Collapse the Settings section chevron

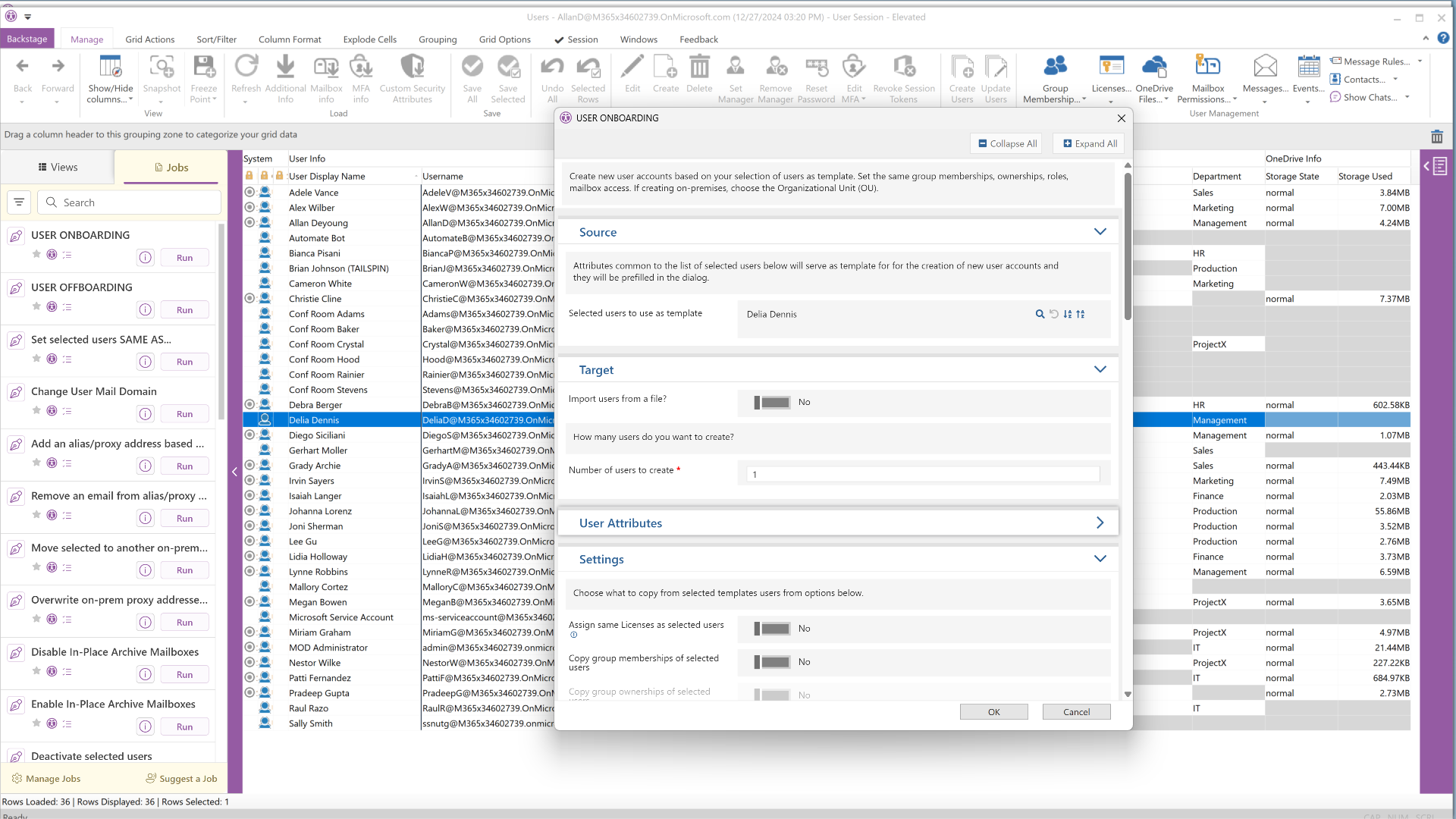point(1100,559)
